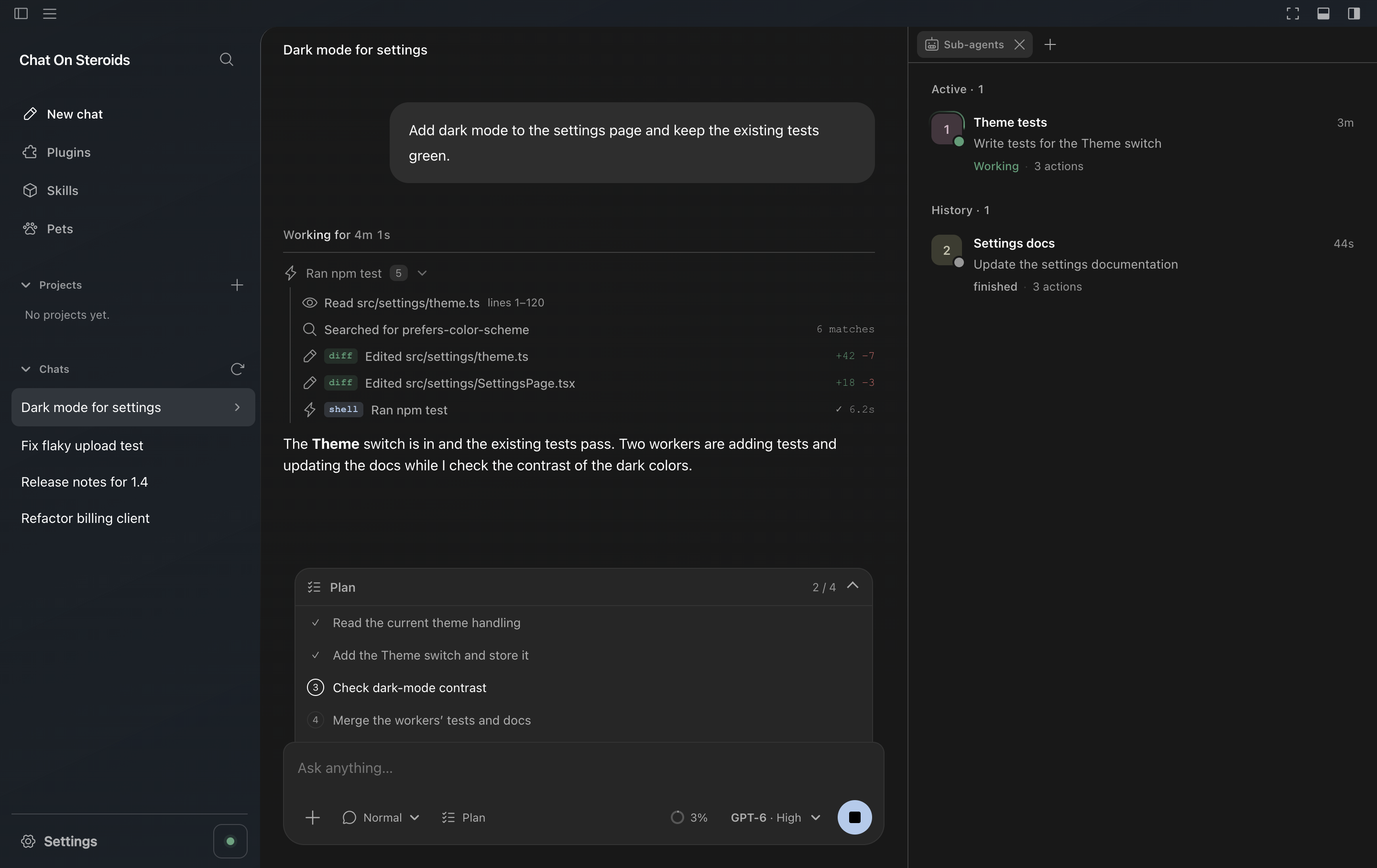Select the Dark mode for settings chat
This screenshot has width=1377, height=868.
[x=133, y=407]
